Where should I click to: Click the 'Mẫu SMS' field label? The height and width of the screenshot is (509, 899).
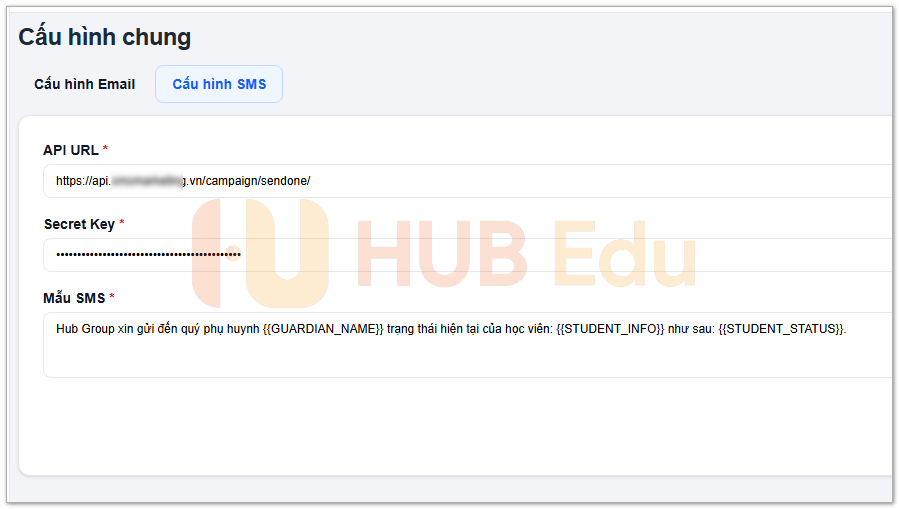75,297
